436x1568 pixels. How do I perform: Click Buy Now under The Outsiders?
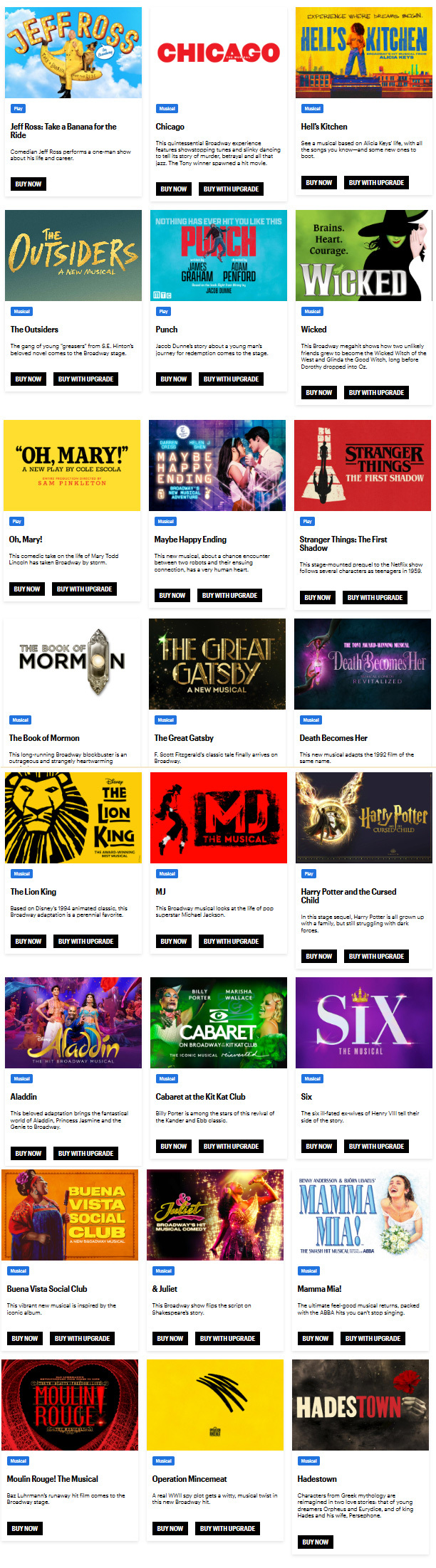click(28, 379)
